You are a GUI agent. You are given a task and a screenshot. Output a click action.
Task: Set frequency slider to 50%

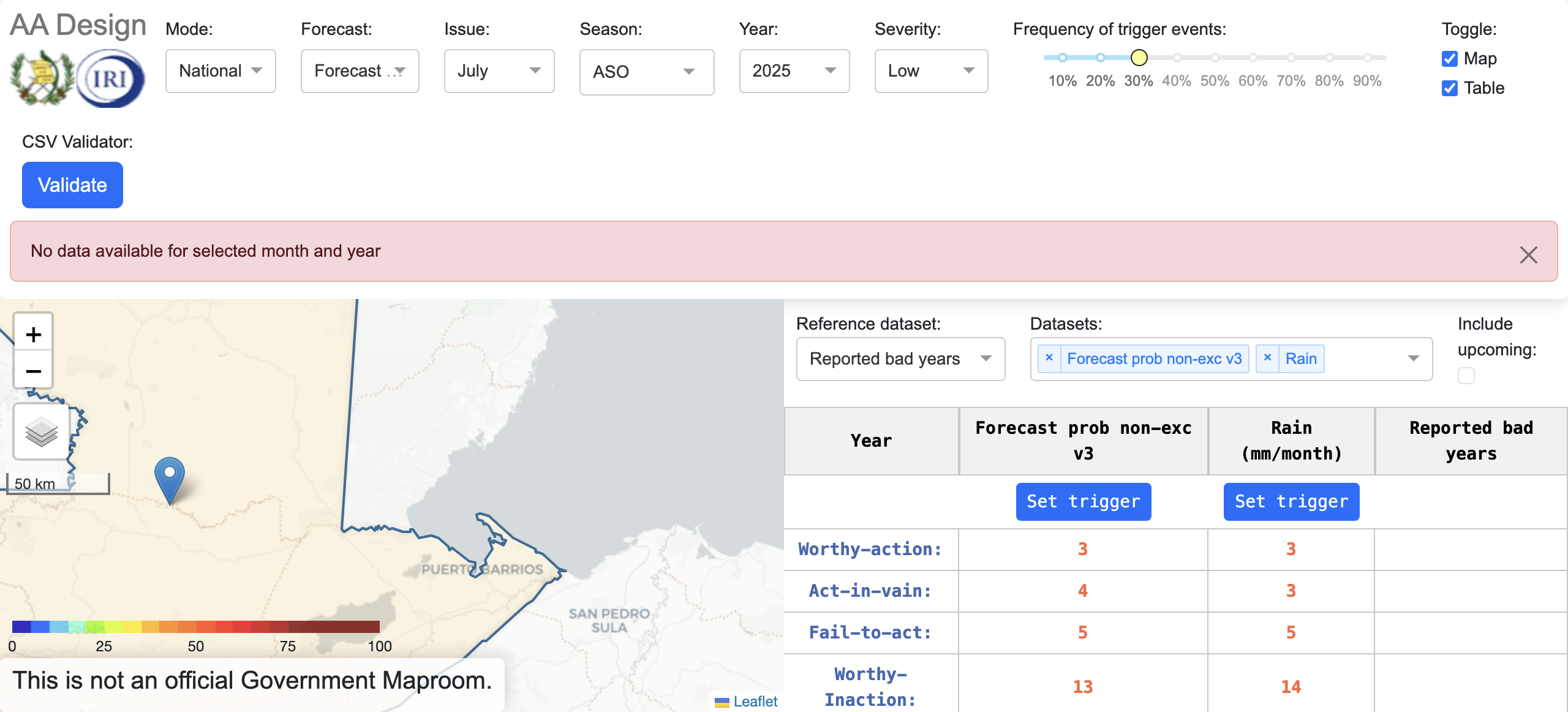click(x=1215, y=58)
